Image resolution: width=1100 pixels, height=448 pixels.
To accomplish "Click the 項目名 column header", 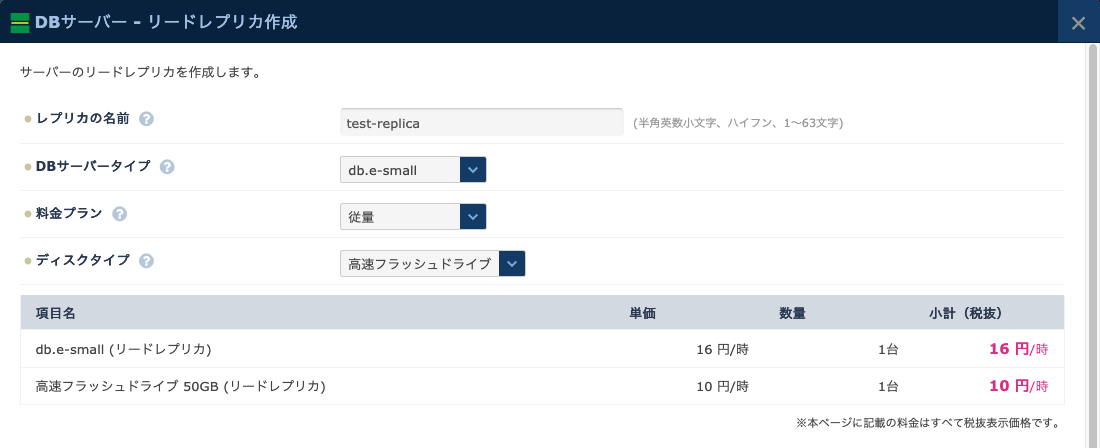I will (x=56, y=313).
